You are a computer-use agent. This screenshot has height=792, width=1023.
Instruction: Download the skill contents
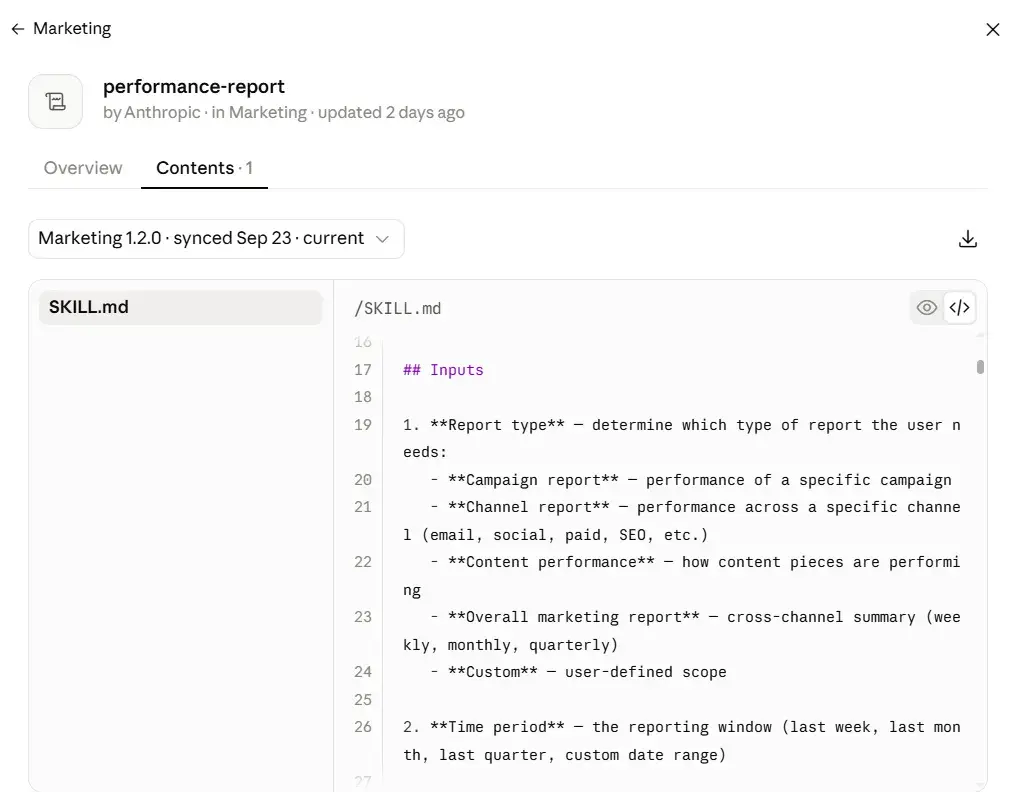click(968, 239)
